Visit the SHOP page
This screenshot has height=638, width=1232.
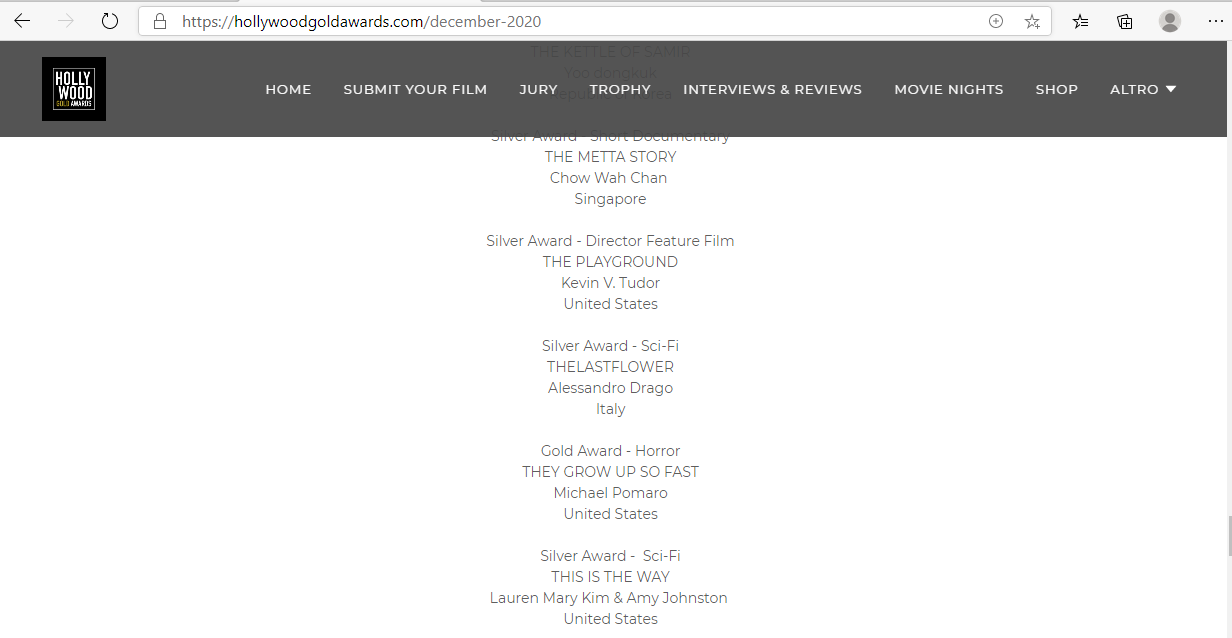(x=1056, y=89)
